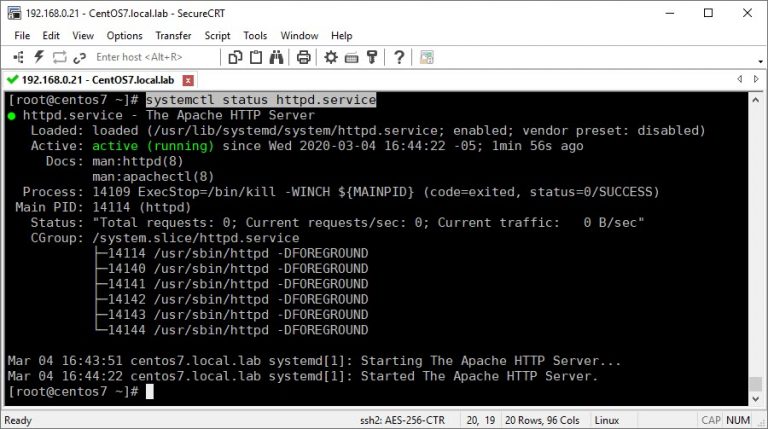
Task: Click the terminal scrollbar up arrow
Action: 755,100
